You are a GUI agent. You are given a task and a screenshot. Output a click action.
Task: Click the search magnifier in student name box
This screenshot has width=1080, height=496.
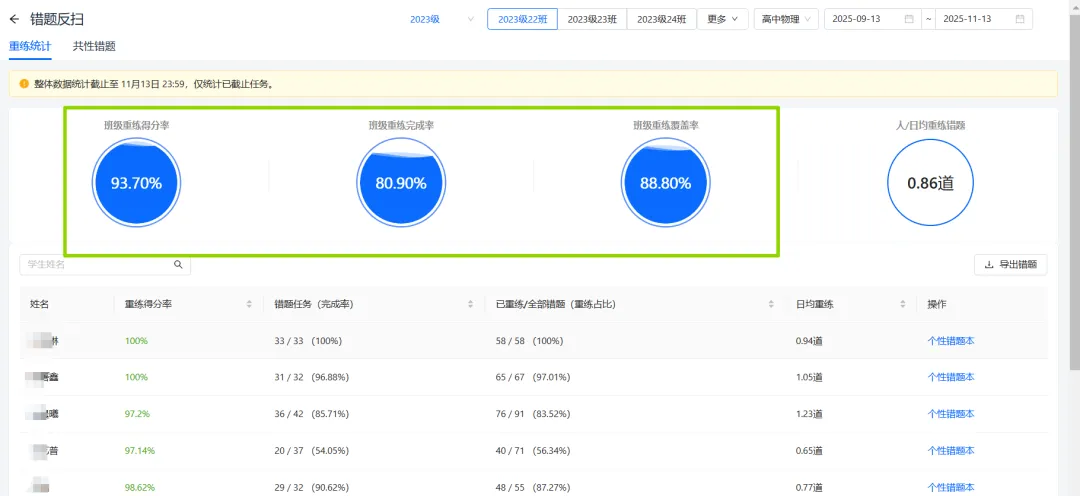[178, 264]
